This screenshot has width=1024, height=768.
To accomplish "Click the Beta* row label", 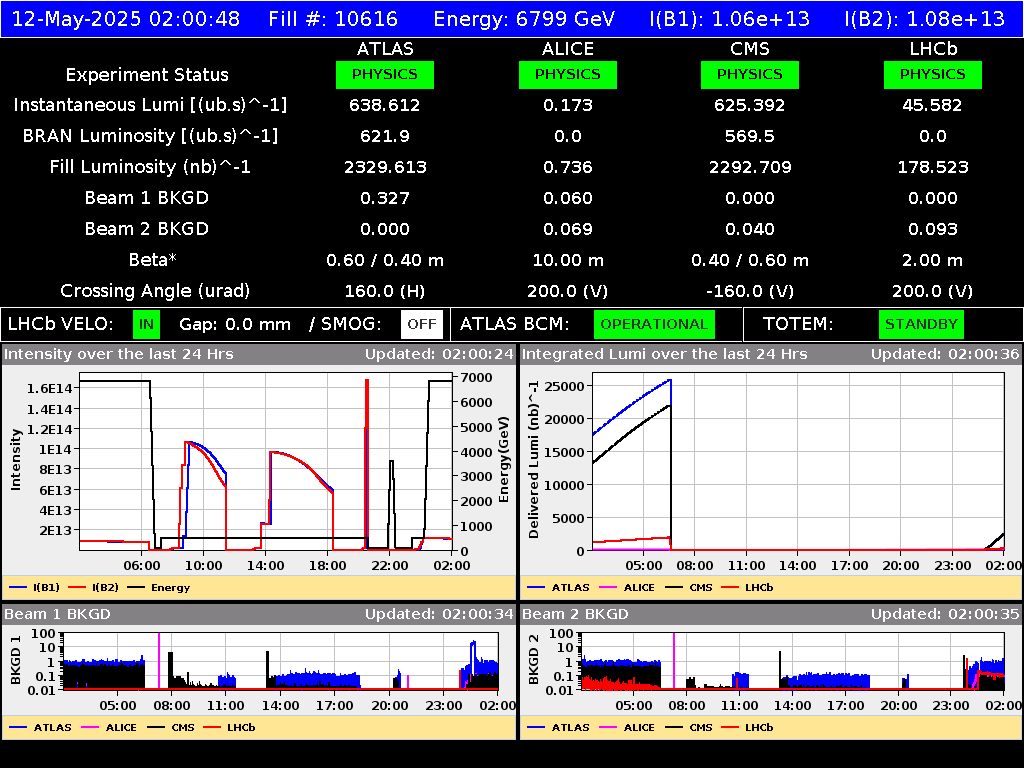I will [152, 260].
